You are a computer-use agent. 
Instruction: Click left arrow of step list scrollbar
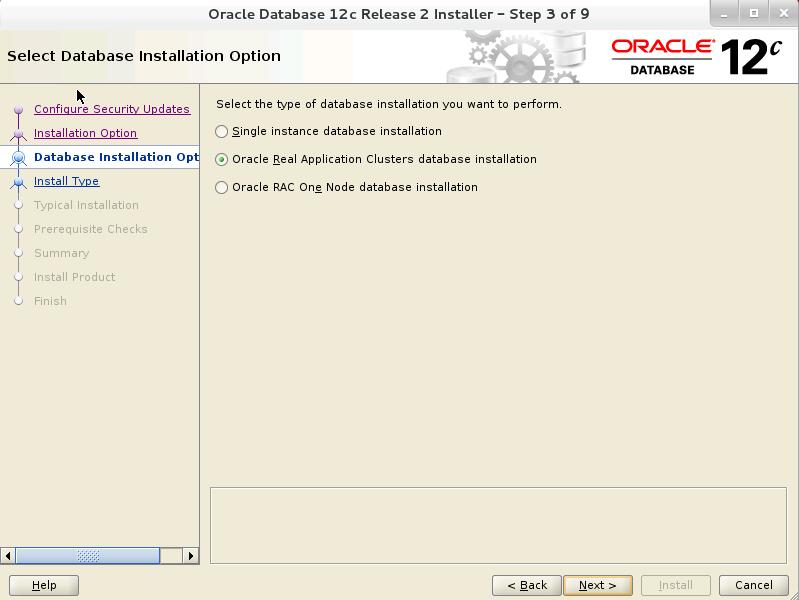pos(8,556)
